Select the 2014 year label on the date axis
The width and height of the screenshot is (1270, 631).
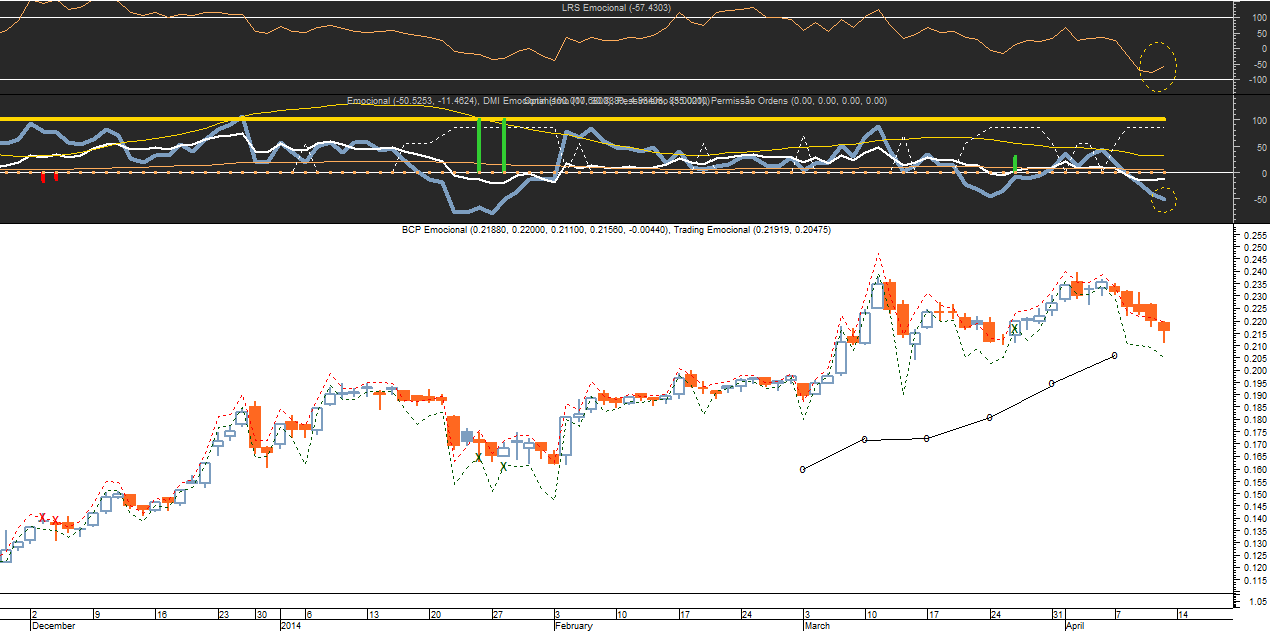[291, 626]
